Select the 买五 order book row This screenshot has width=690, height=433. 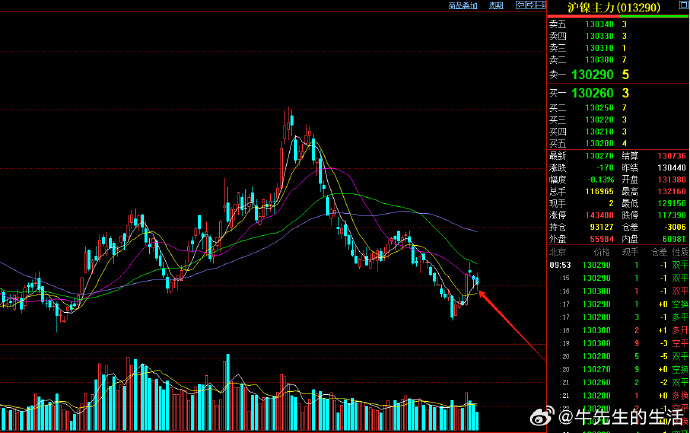[x=617, y=144]
